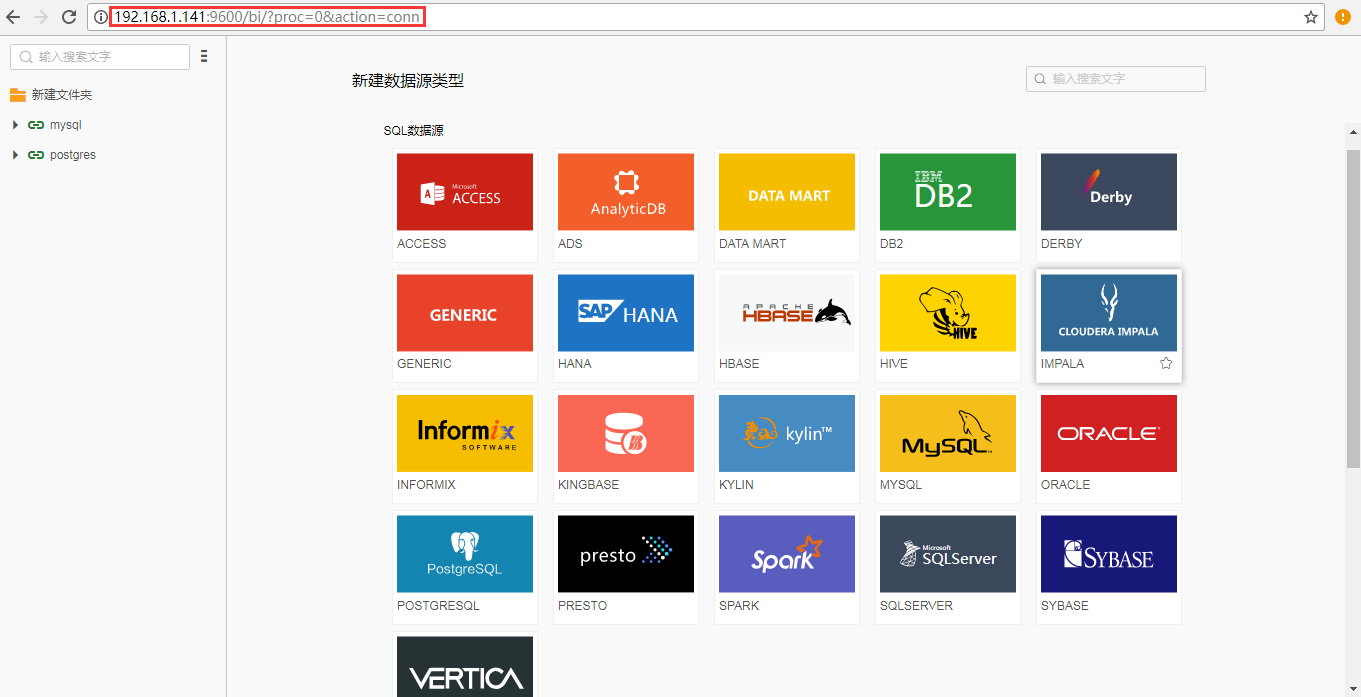
Task: Focus the sidebar search text box
Action: coord(99,57)
